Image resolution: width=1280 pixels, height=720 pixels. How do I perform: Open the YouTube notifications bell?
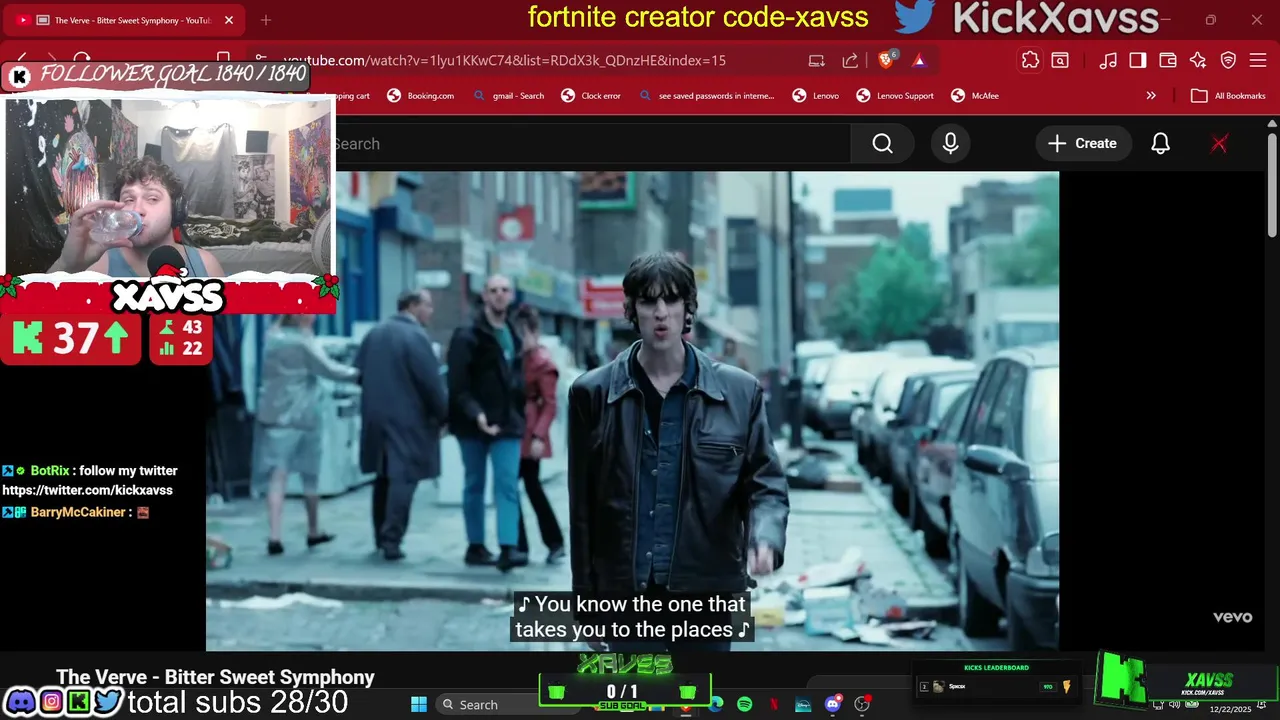coord(1160,144)
